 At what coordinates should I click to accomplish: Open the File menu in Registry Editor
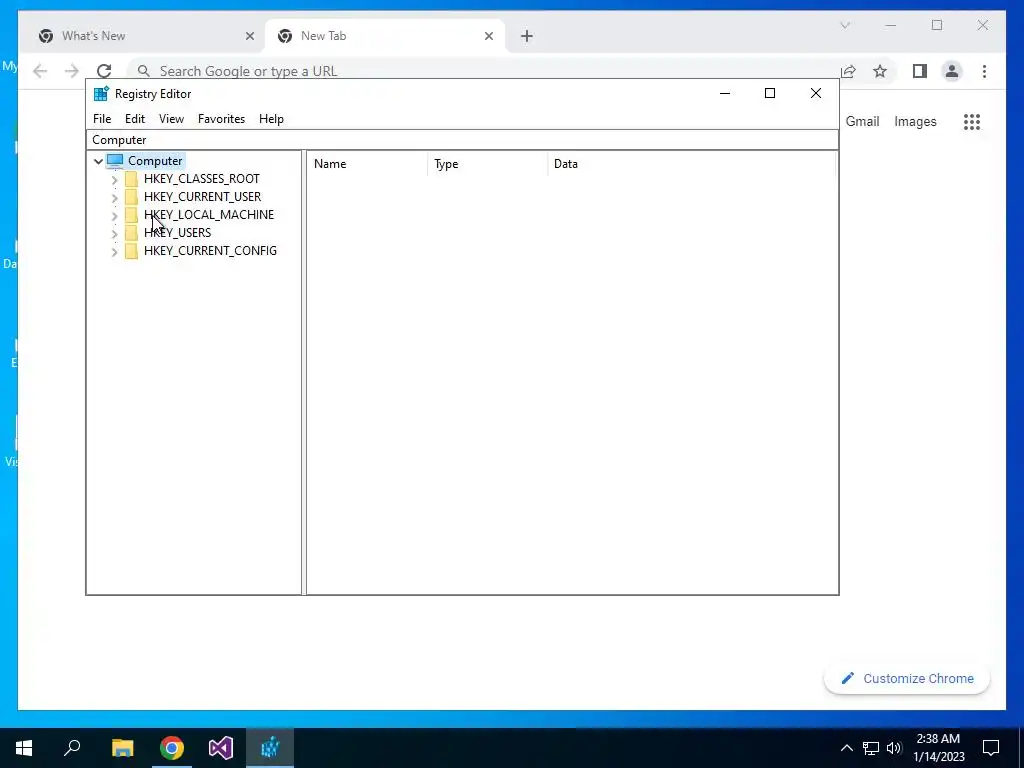[102, 119]
